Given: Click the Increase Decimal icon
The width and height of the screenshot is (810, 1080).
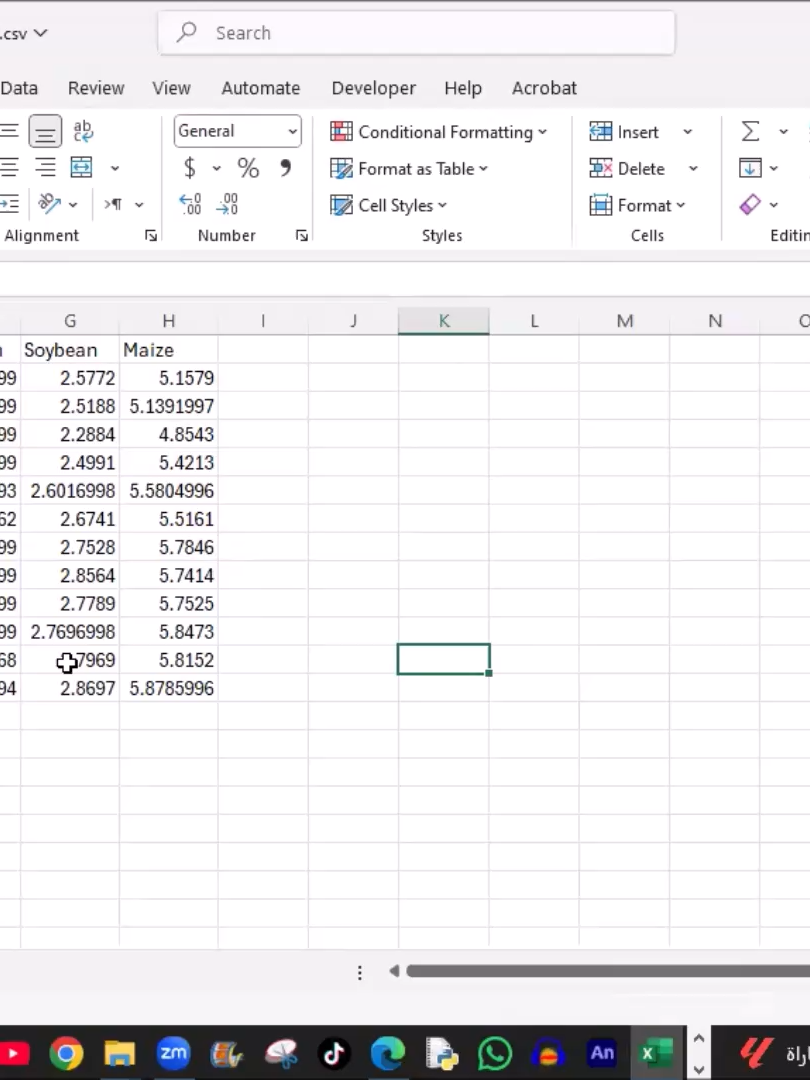Looking at the screenshot, I should click(189, 205).
